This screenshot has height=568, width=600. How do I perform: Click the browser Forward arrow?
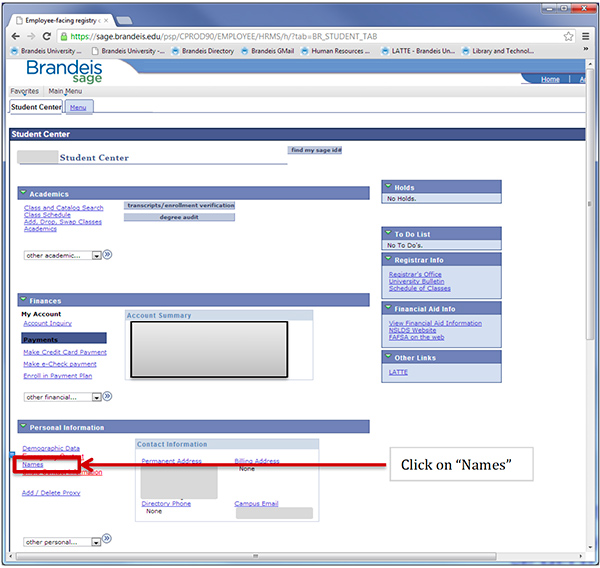(31, 36)
